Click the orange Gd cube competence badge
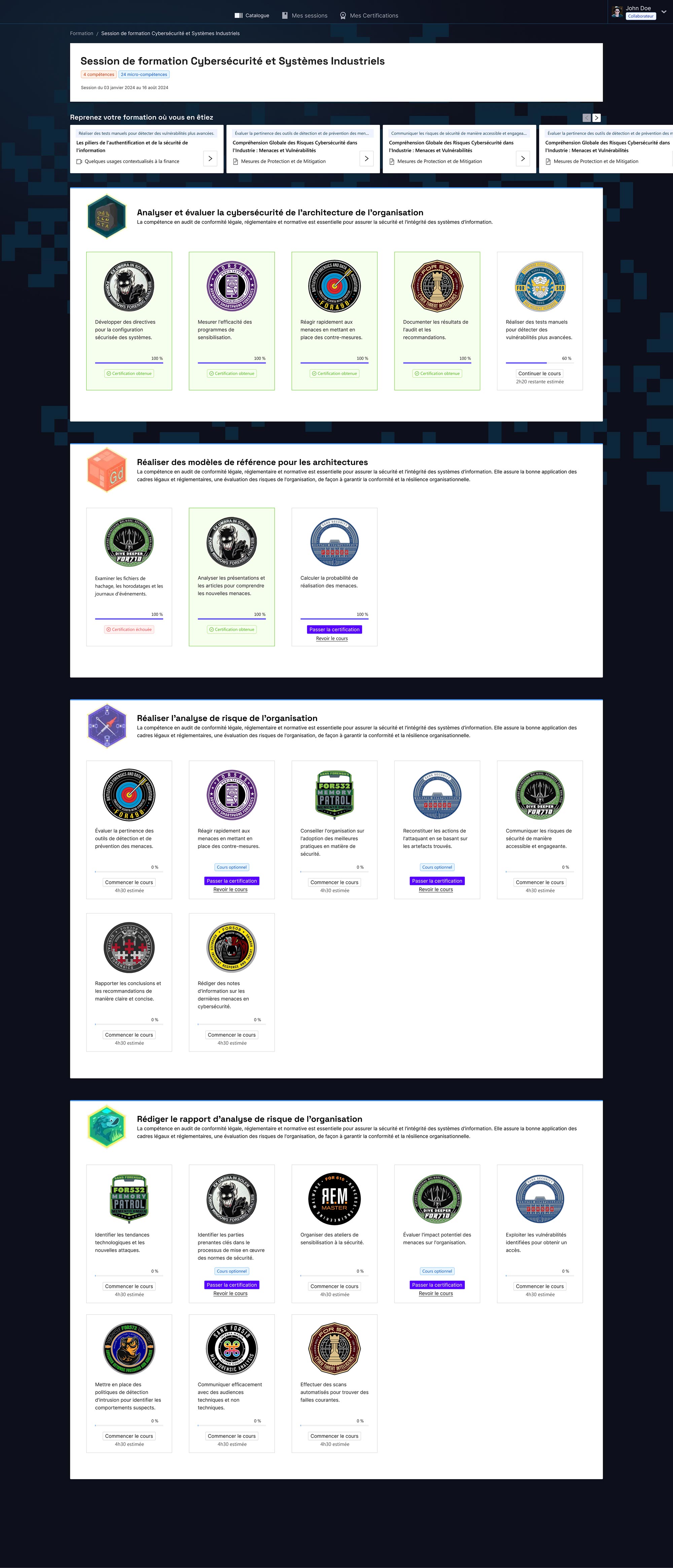The width and height of the screenshot is (673, 1568). pyautogui.click(x=106, y=470)
